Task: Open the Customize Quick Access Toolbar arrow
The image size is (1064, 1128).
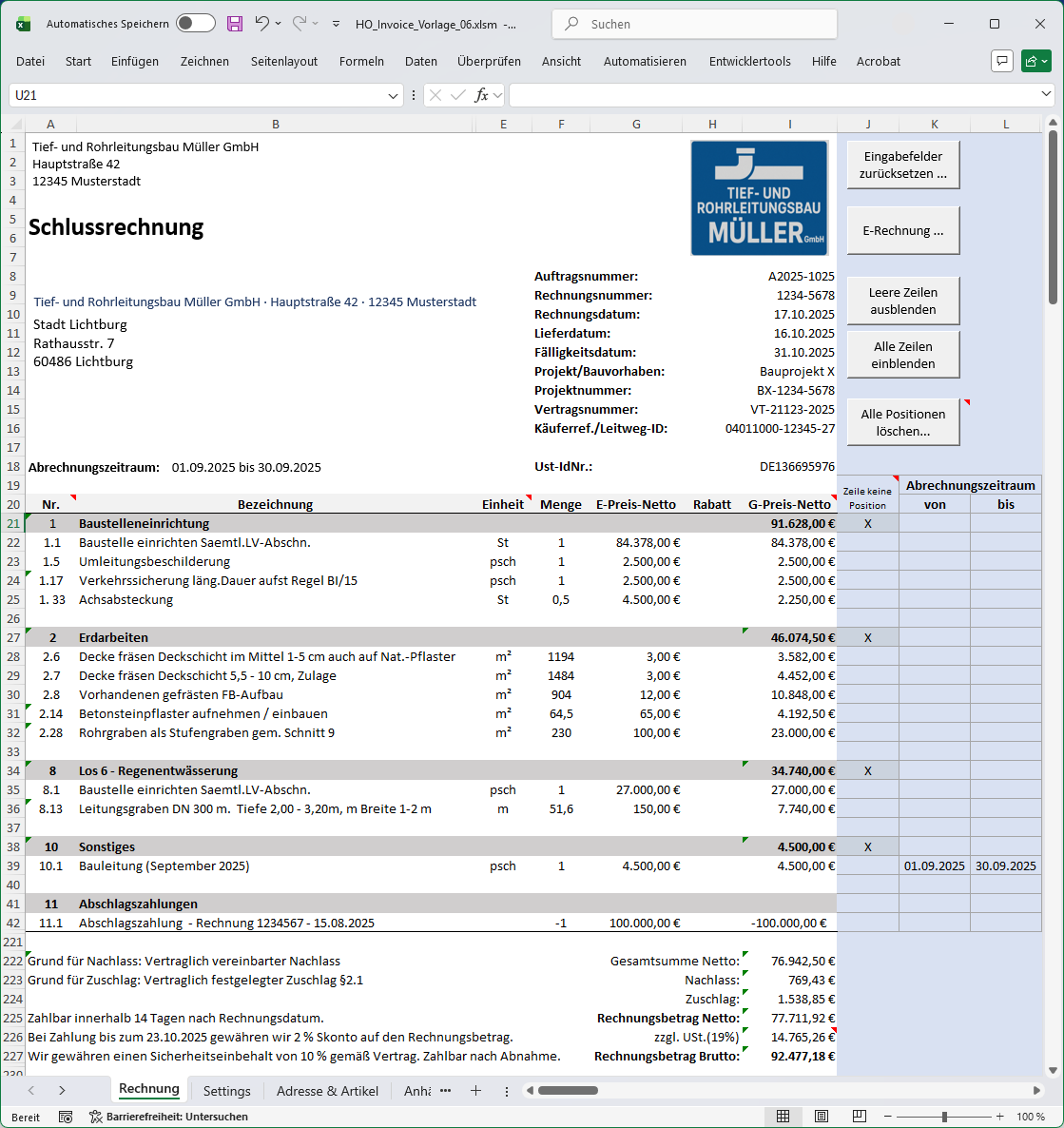Action: tap(336, 24)
